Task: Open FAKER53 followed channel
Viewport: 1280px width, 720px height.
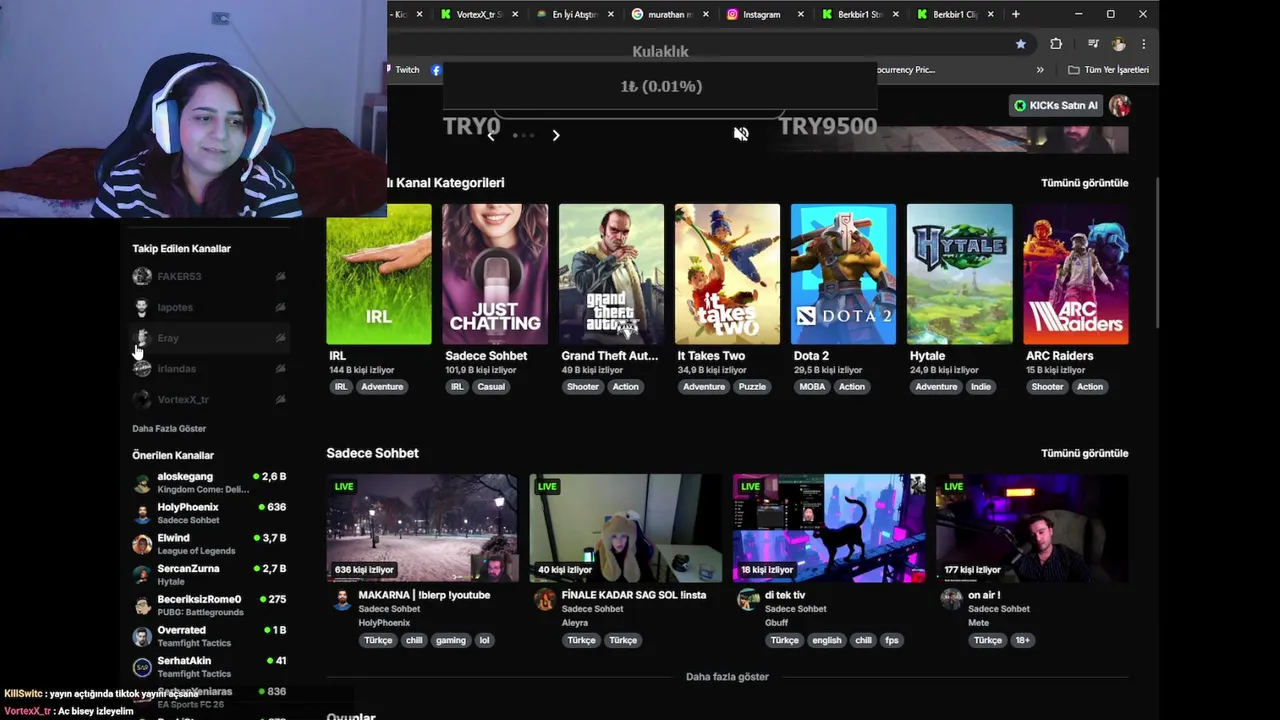Action: pyautogui.click(x=210, y=276)
